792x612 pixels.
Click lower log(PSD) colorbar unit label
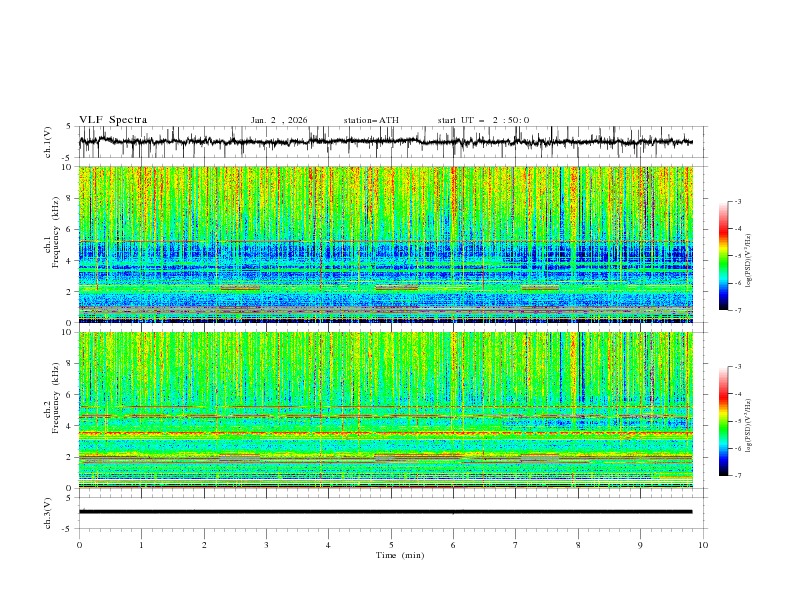(x=749, y=425)
